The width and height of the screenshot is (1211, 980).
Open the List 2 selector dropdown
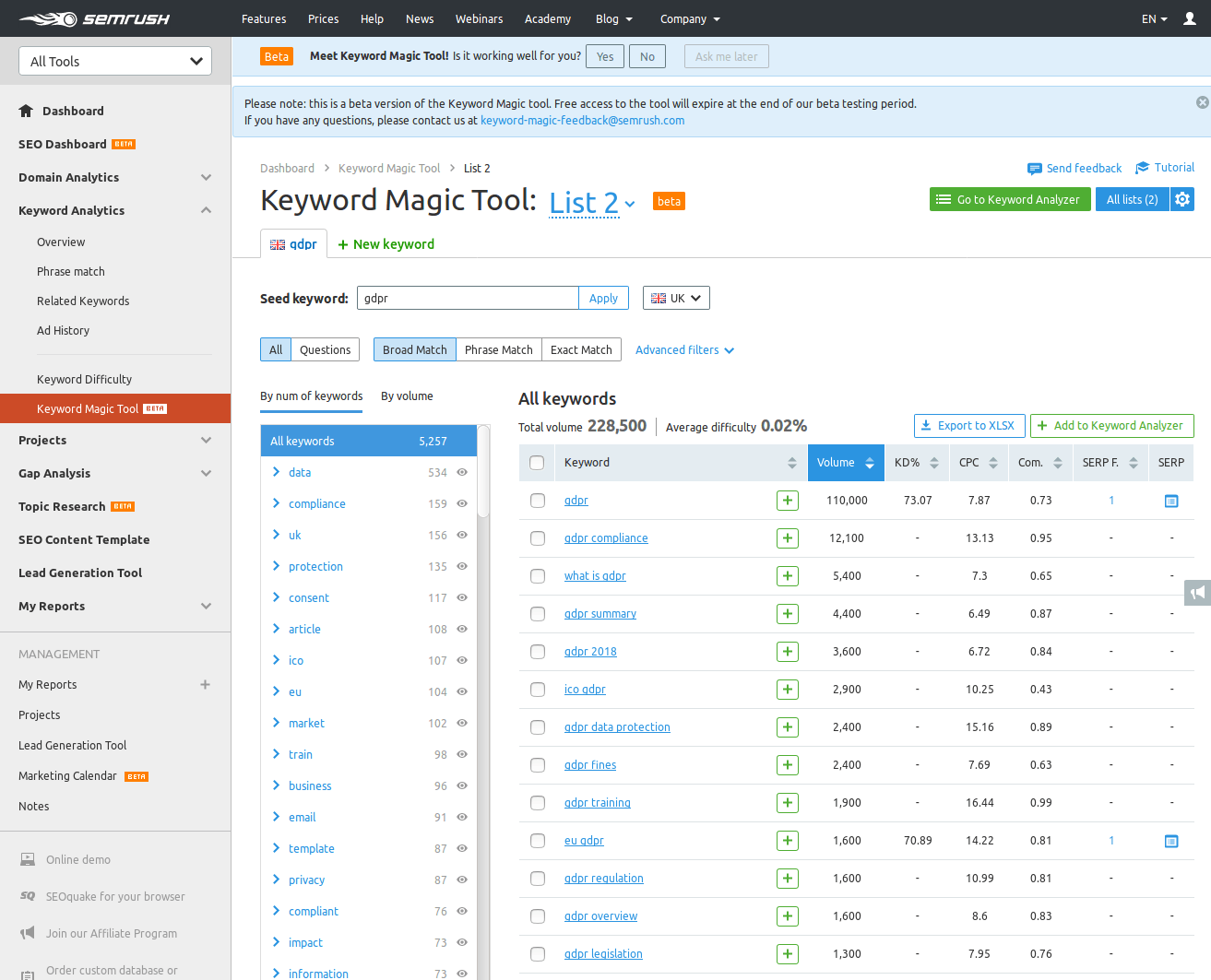[592, 202]
